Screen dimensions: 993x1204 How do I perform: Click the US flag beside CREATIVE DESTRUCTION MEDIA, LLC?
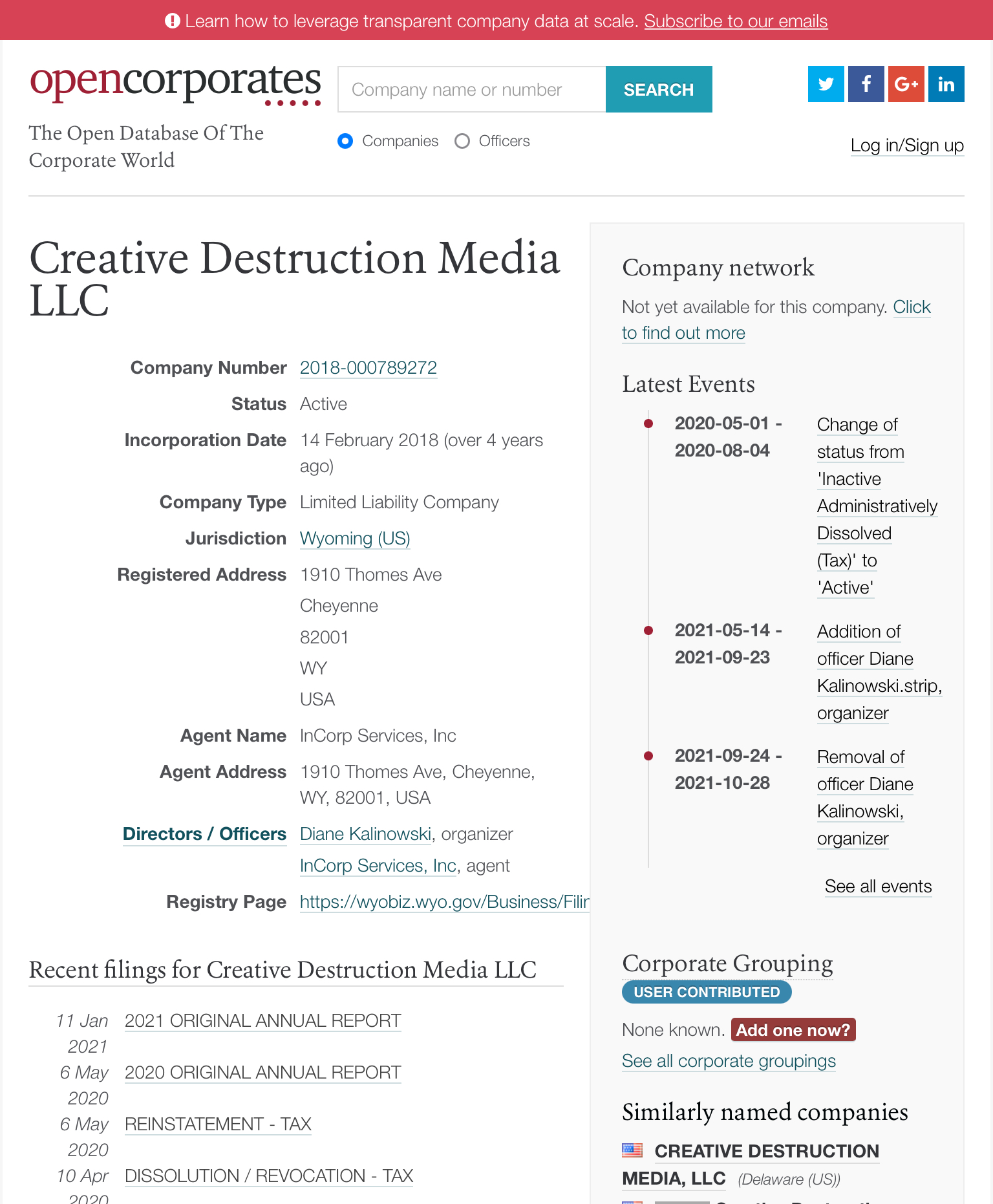pos(632,1150)
